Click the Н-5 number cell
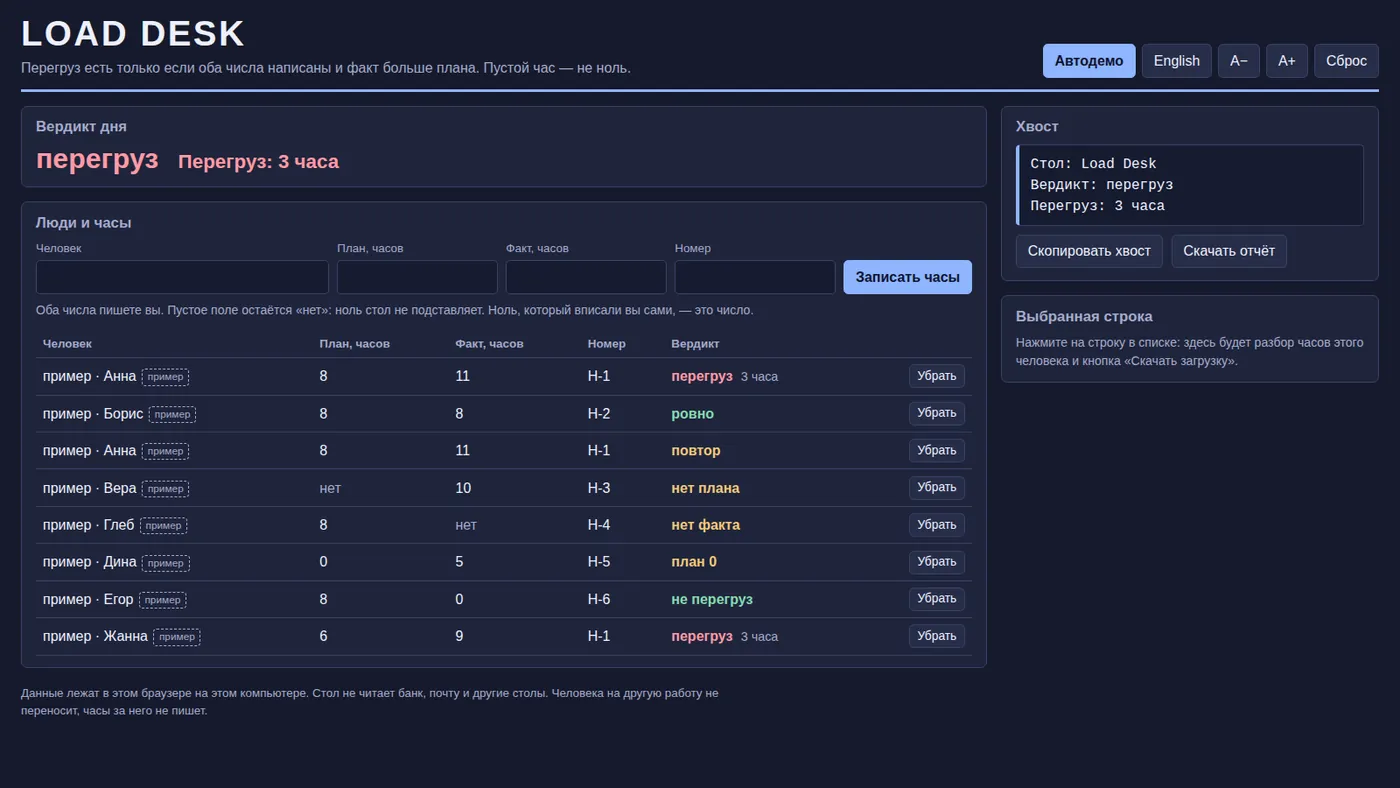 [599, 562]
